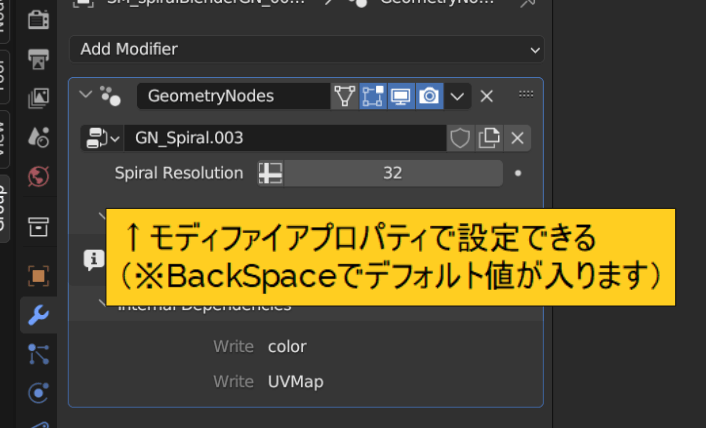Toggle viewport display monitor icon
The width and height of the screenshot is (706, 428).
pyautogui.click(x=401, y=96)
